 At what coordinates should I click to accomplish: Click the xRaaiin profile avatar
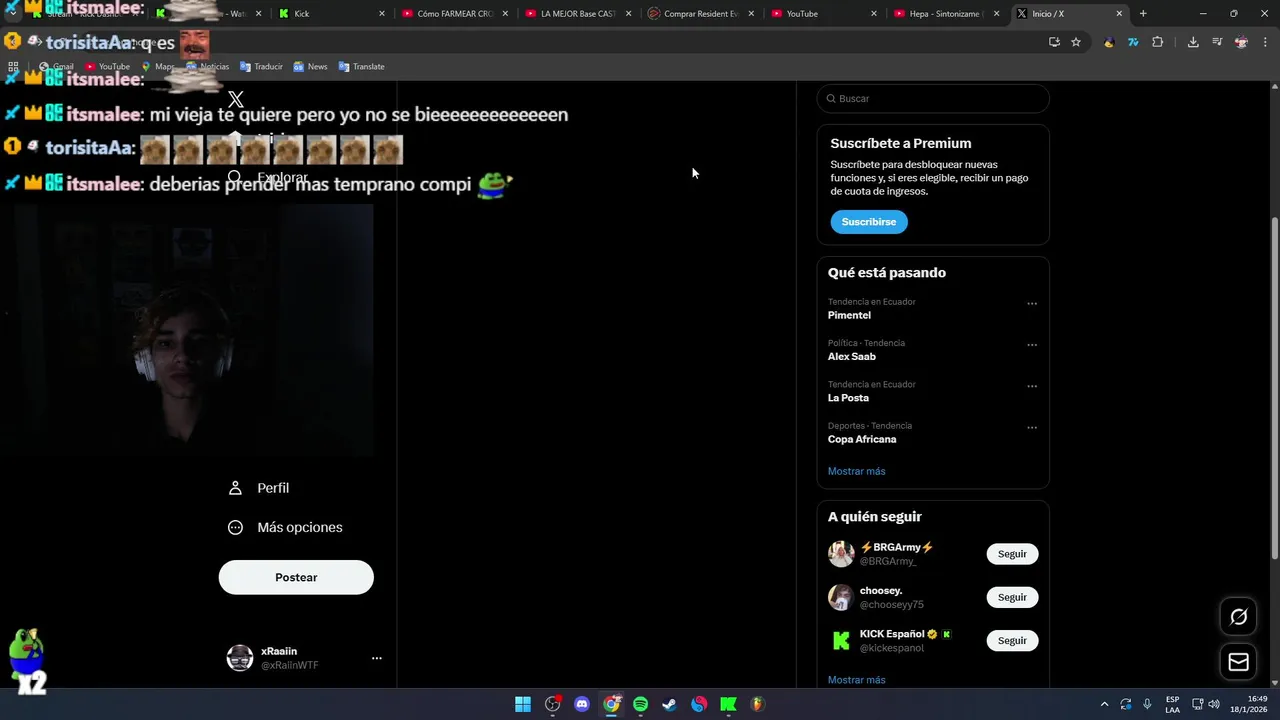coord(240,658)
